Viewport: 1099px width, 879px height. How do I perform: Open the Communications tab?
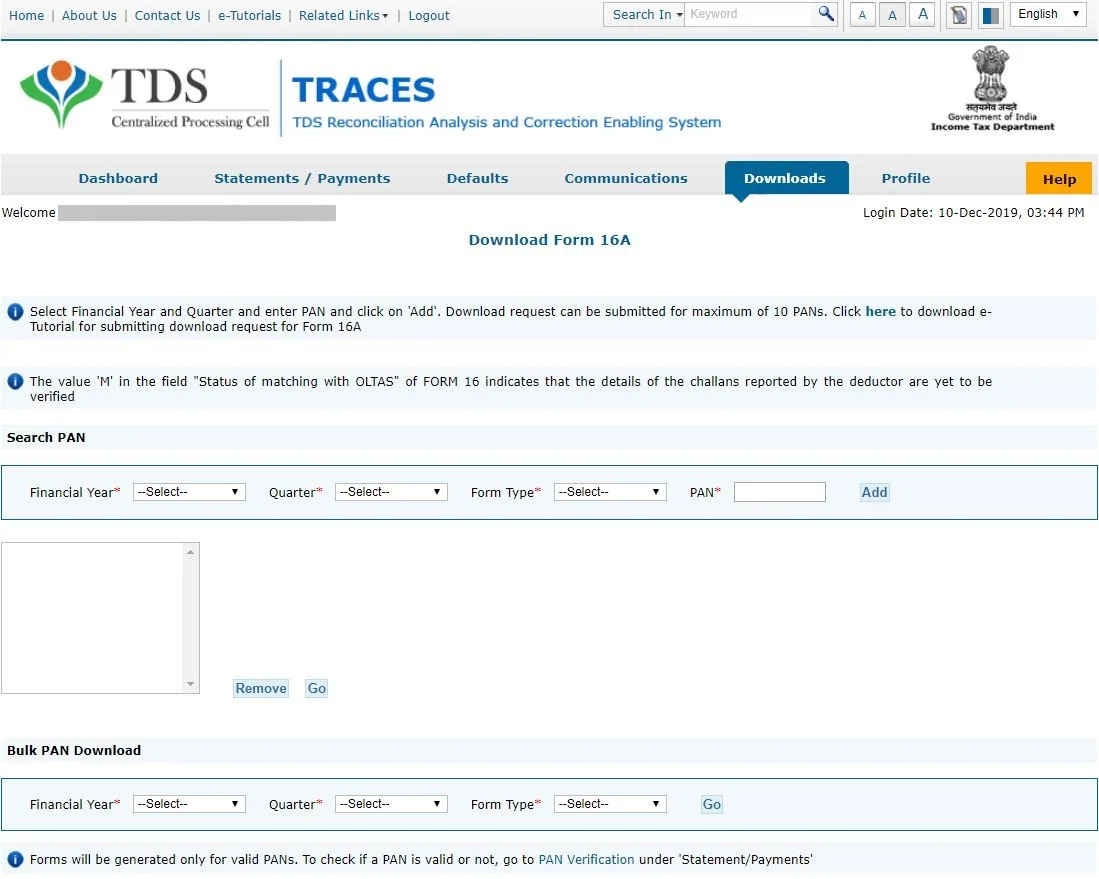626,178
